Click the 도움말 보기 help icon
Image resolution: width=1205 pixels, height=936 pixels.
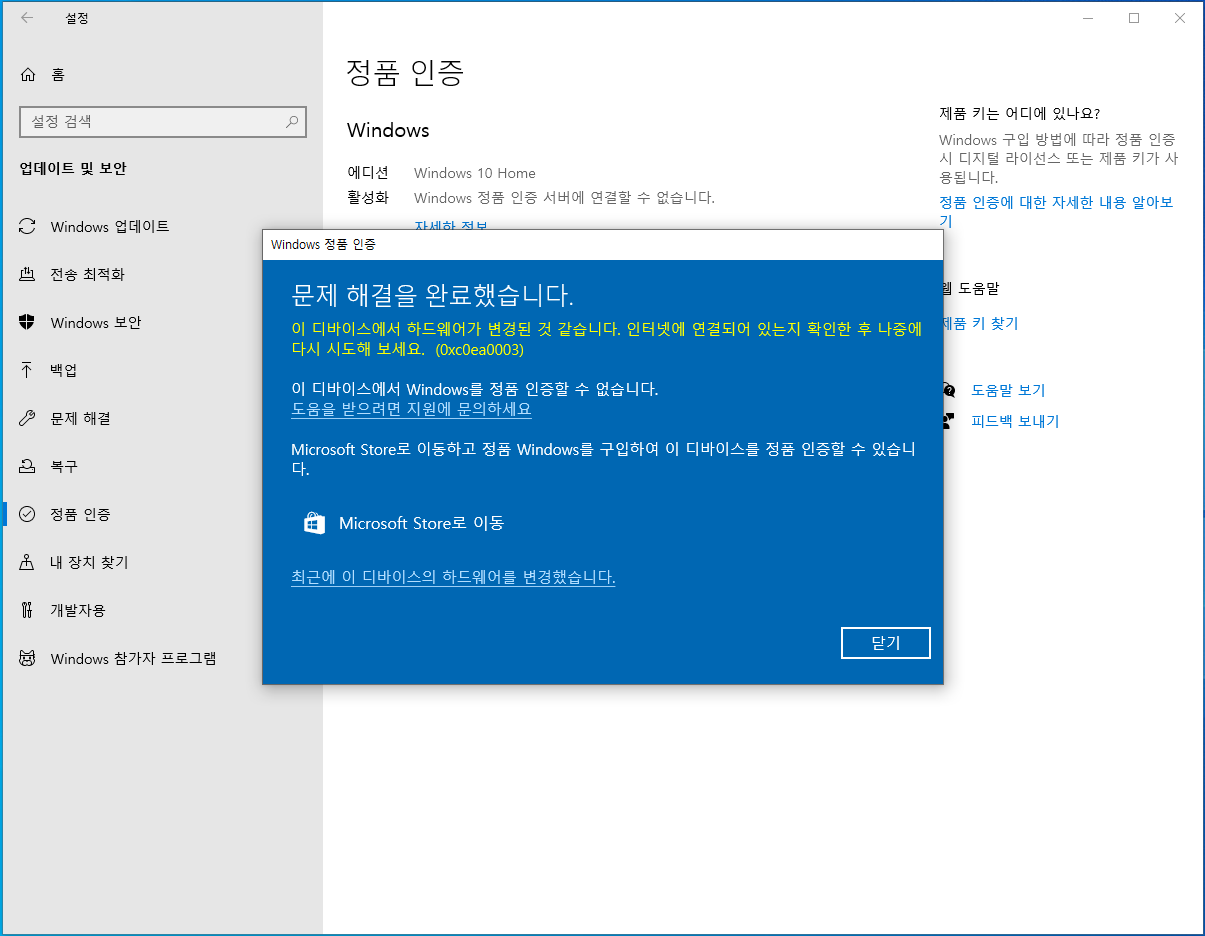pos(949,390)
